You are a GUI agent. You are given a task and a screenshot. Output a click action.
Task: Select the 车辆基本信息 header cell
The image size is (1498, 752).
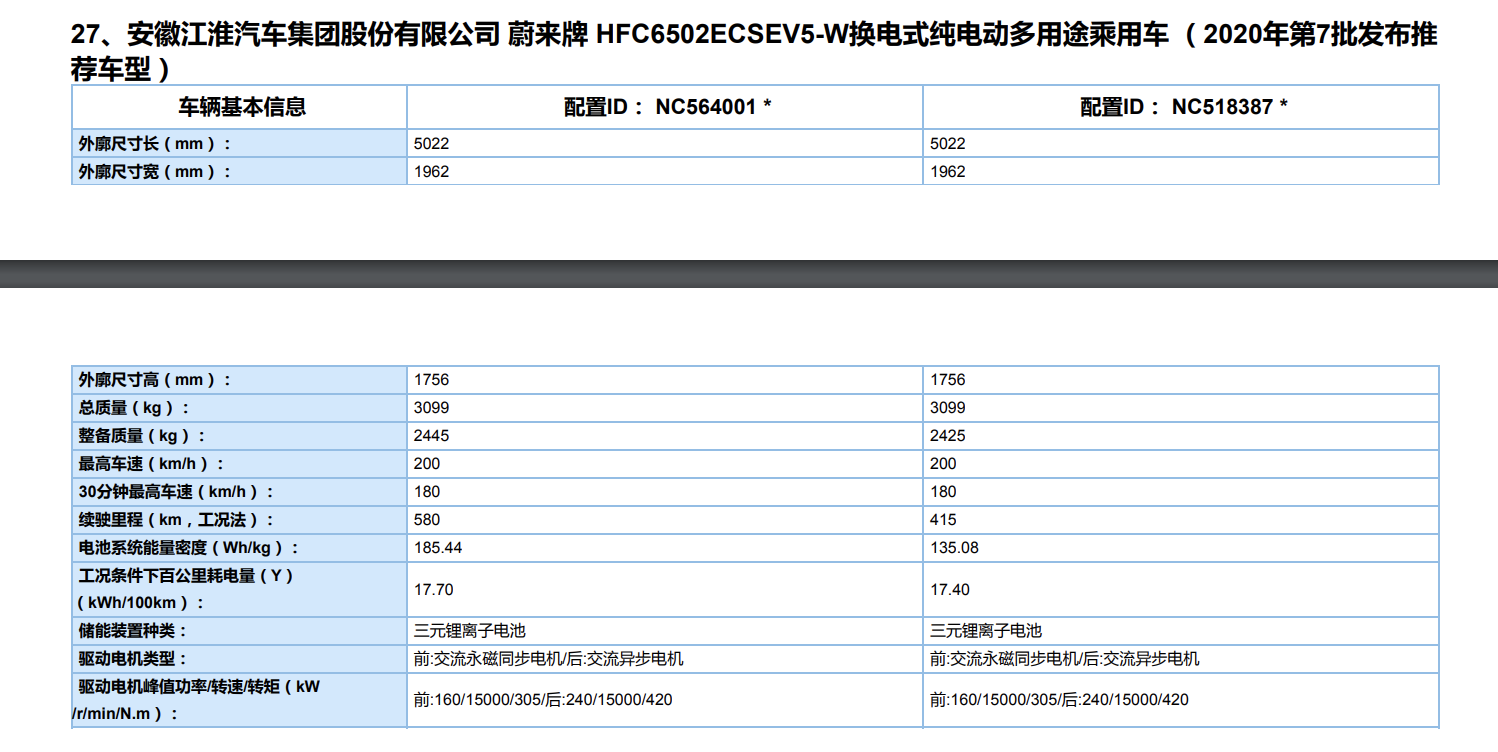click(x=241, y=107)
